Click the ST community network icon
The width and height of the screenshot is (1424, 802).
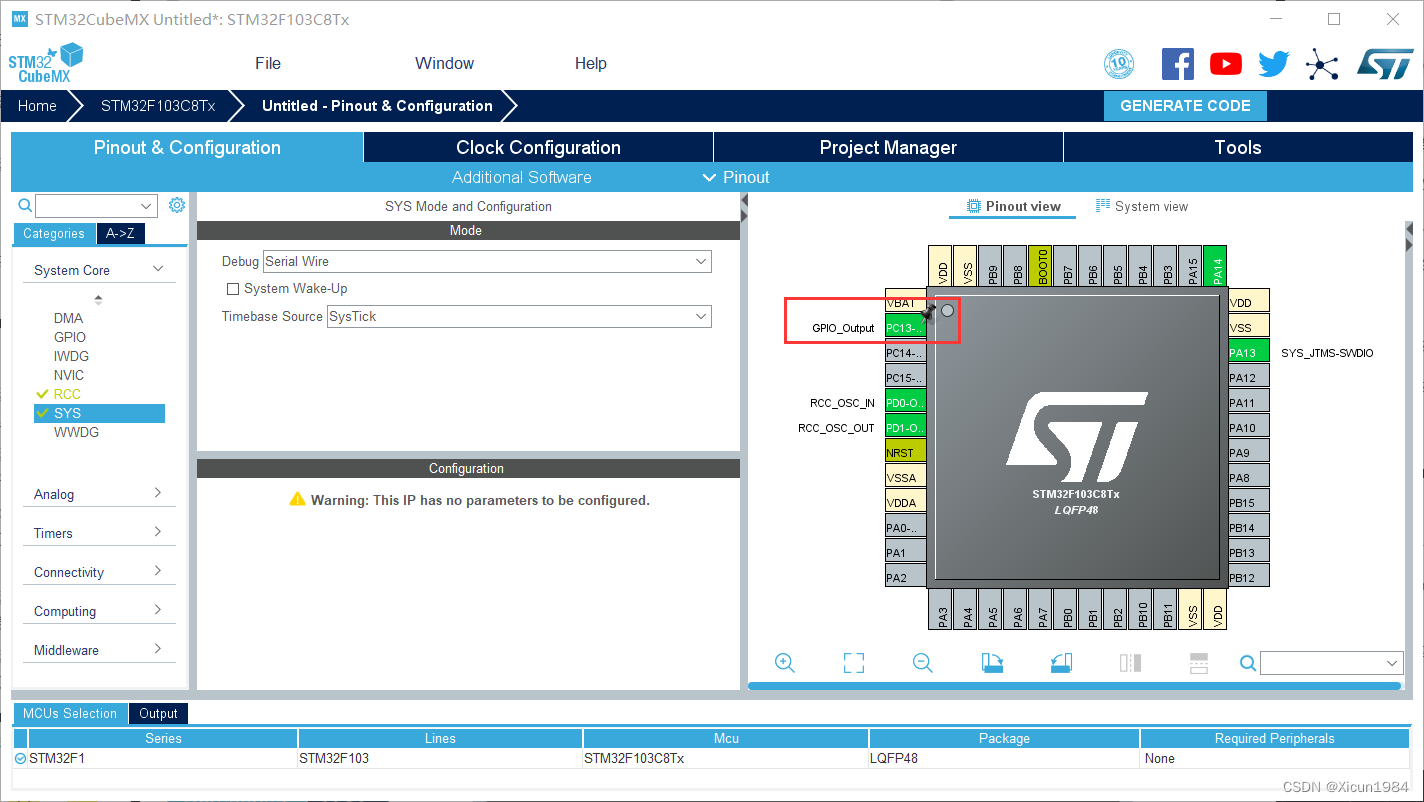[1322, 65]
